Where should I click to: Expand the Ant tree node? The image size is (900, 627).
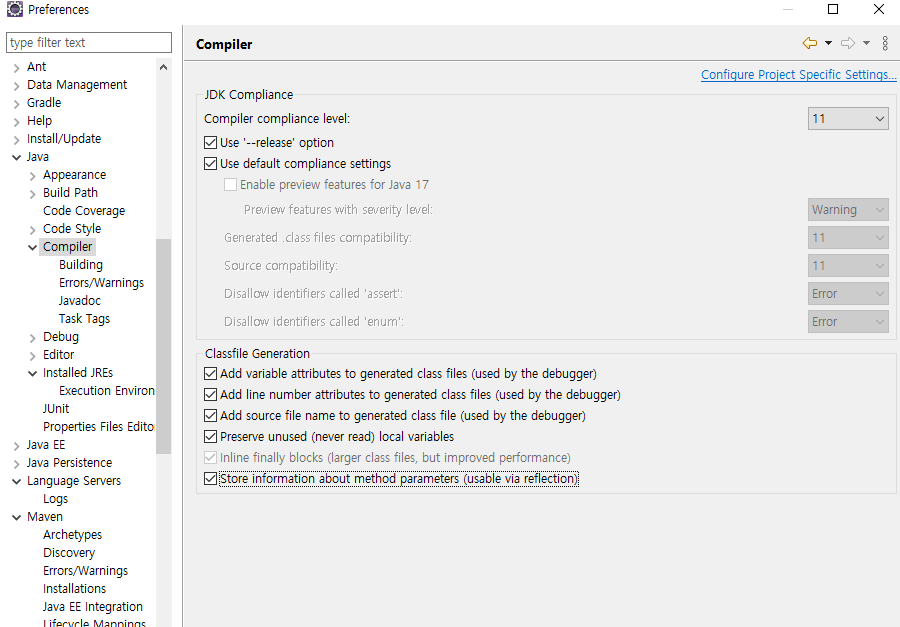(x=17, y=68)
